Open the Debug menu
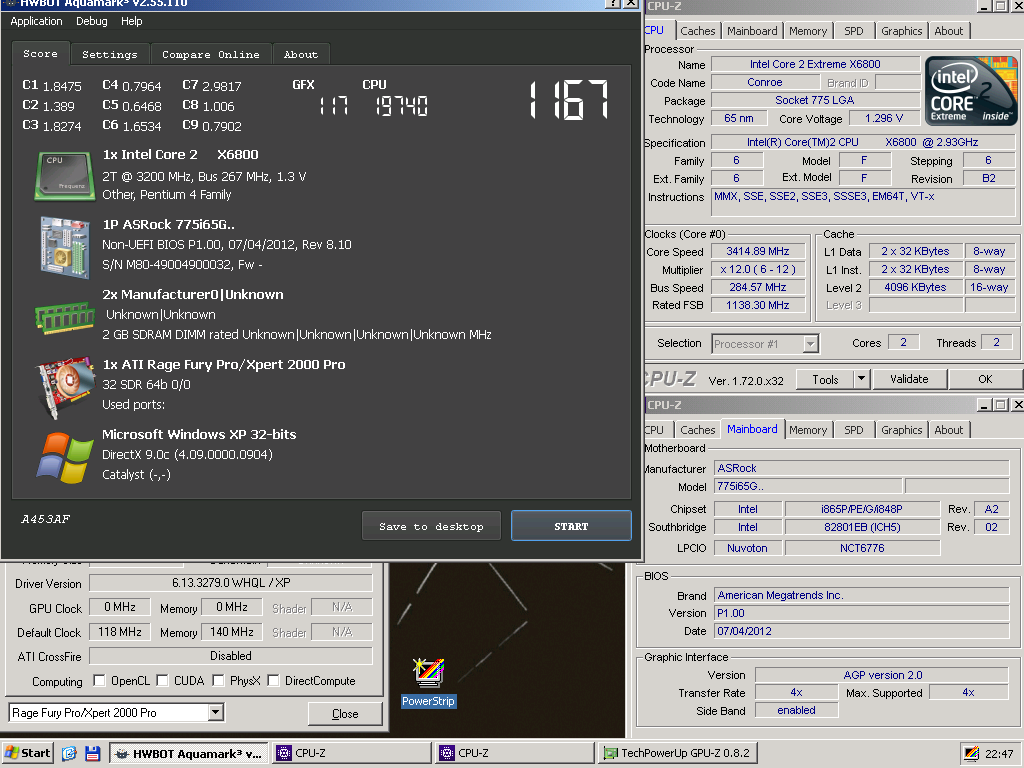 point(91,21)
